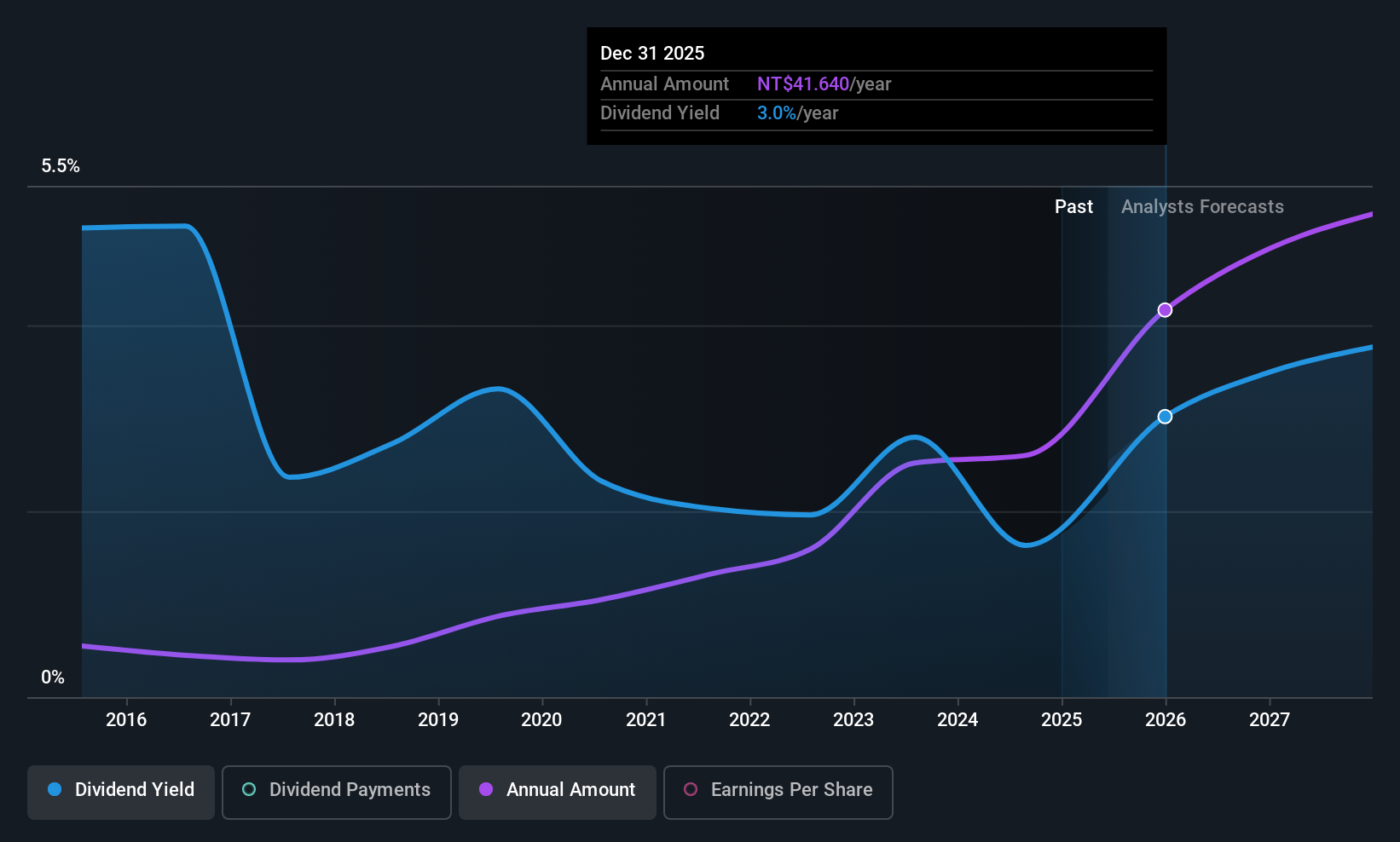Viewport: 1400px width, 842px height.
Task: Click the 2018 x-axis label
Action: click(334, 720)
